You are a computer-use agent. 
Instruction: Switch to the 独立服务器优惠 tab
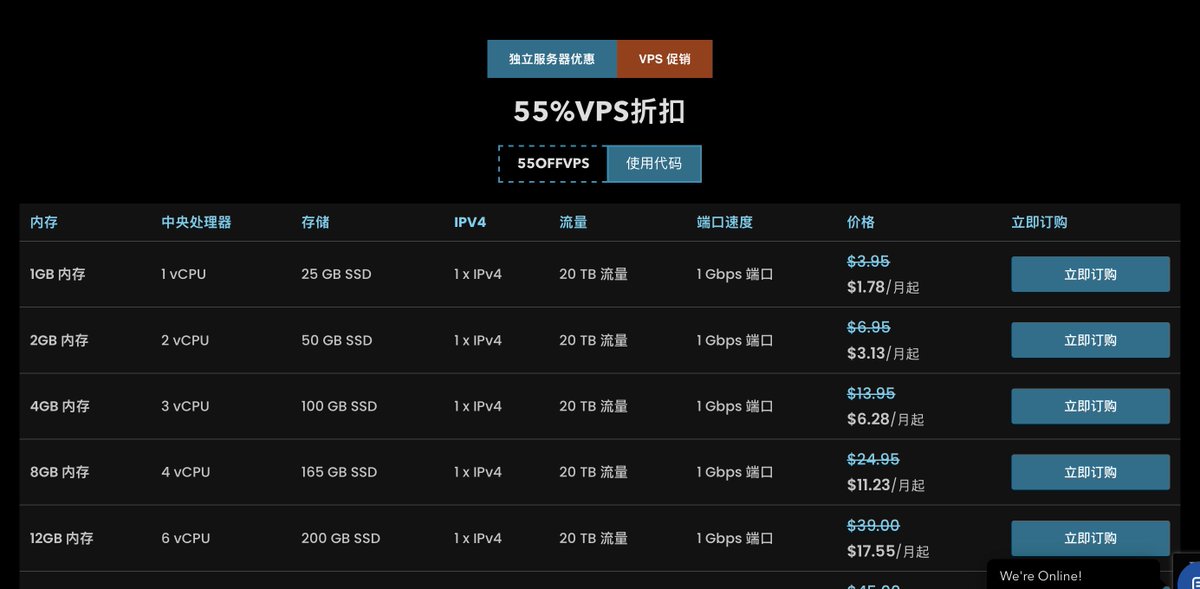tap(552, 59)
